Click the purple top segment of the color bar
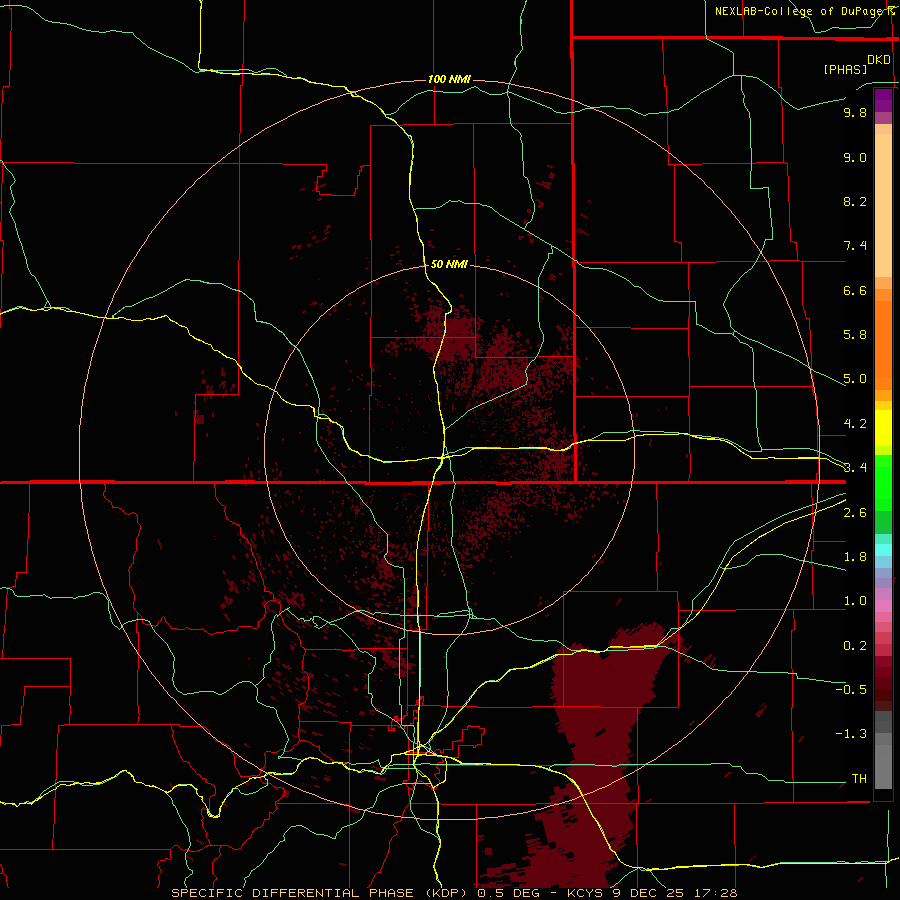Image resolution: width=900 pixels, height=900 pixels. tap(883, 100)
